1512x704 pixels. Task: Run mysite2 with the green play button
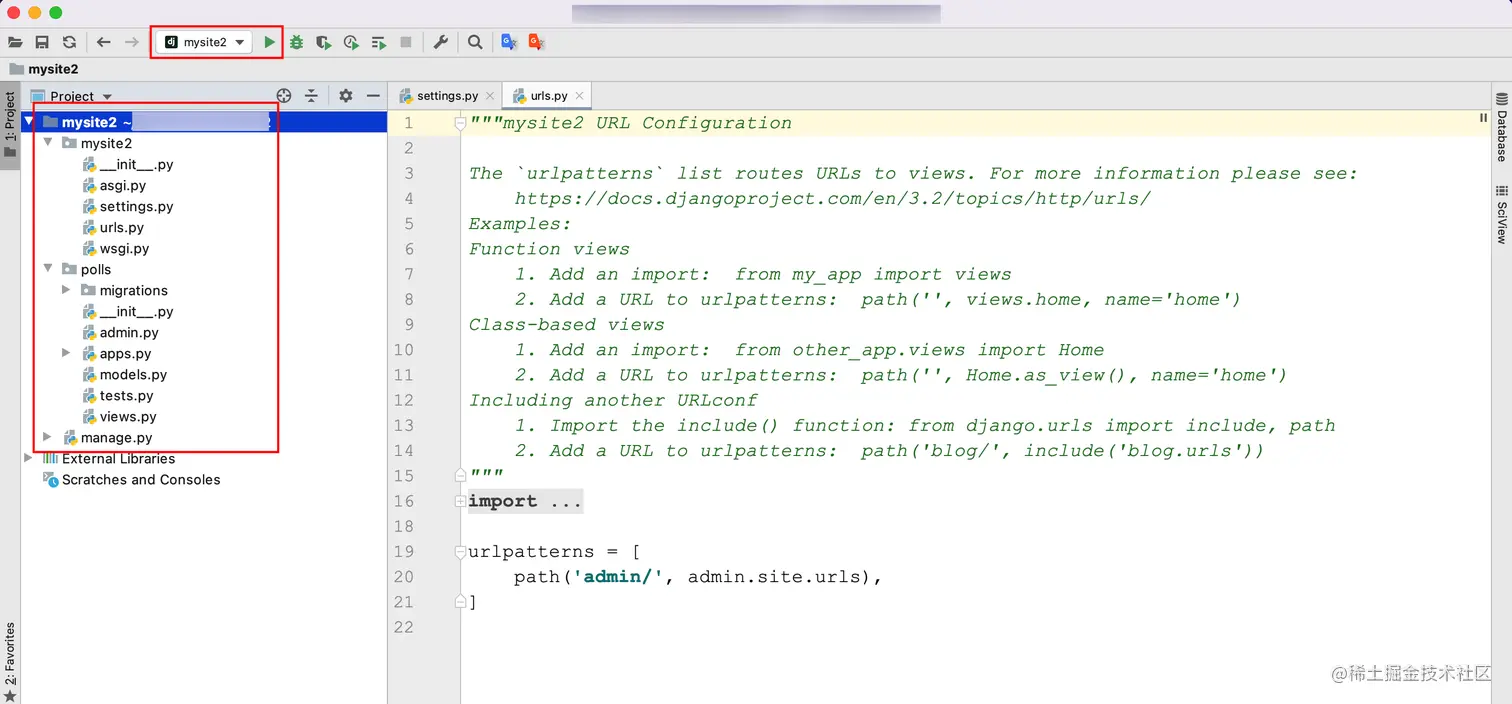click(270, 42)
